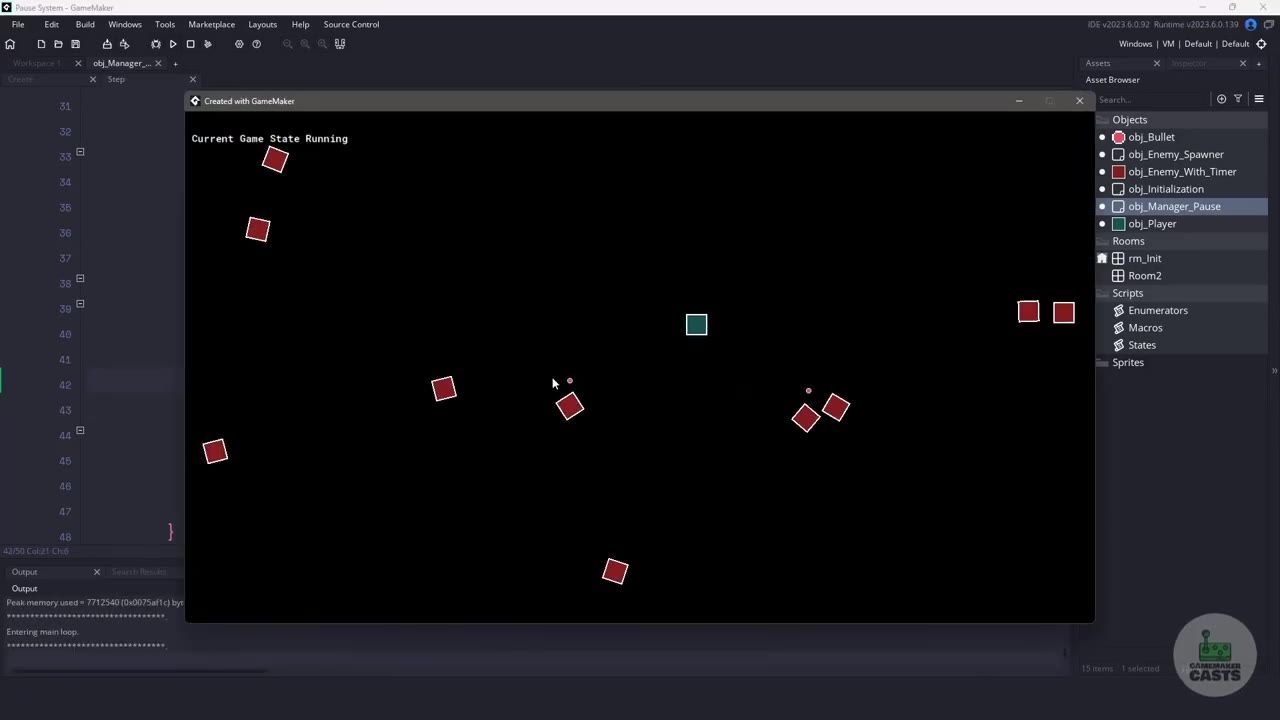Click the Create Executable toolbar icon
This screenshot has width=1280, height=720.
pyautogui.click(x=107, y=44)
